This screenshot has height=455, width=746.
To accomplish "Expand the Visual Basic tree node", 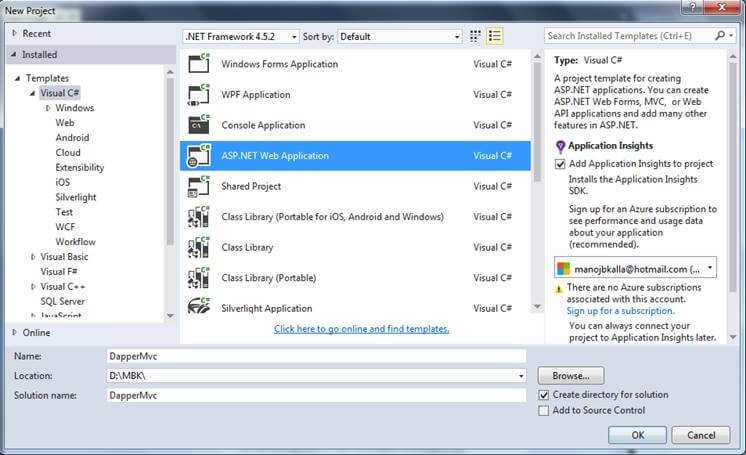I will pyautogui.click(x=33, y=257).
